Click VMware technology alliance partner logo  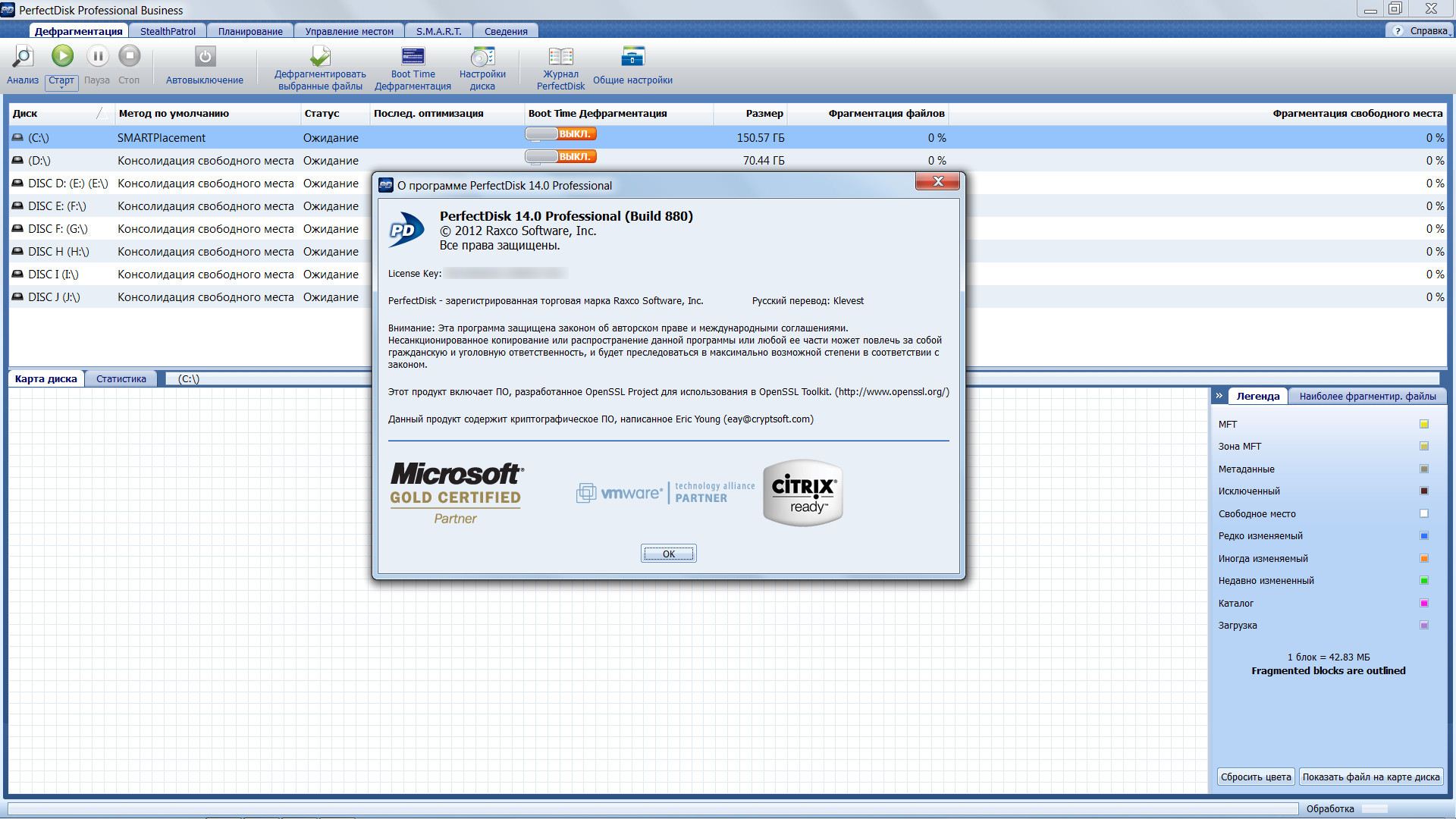click(665, 493)
